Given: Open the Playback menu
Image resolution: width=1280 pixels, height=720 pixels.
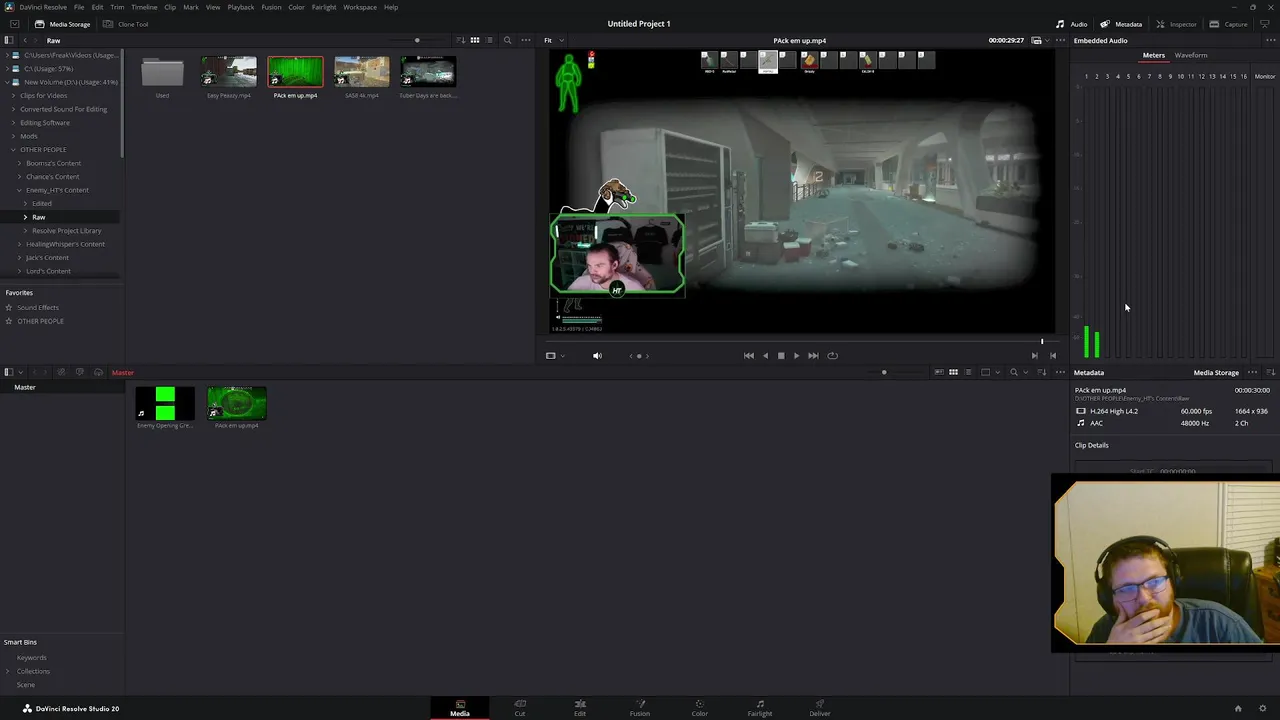Looking at the screenshot, I should (x=241, y=7).
